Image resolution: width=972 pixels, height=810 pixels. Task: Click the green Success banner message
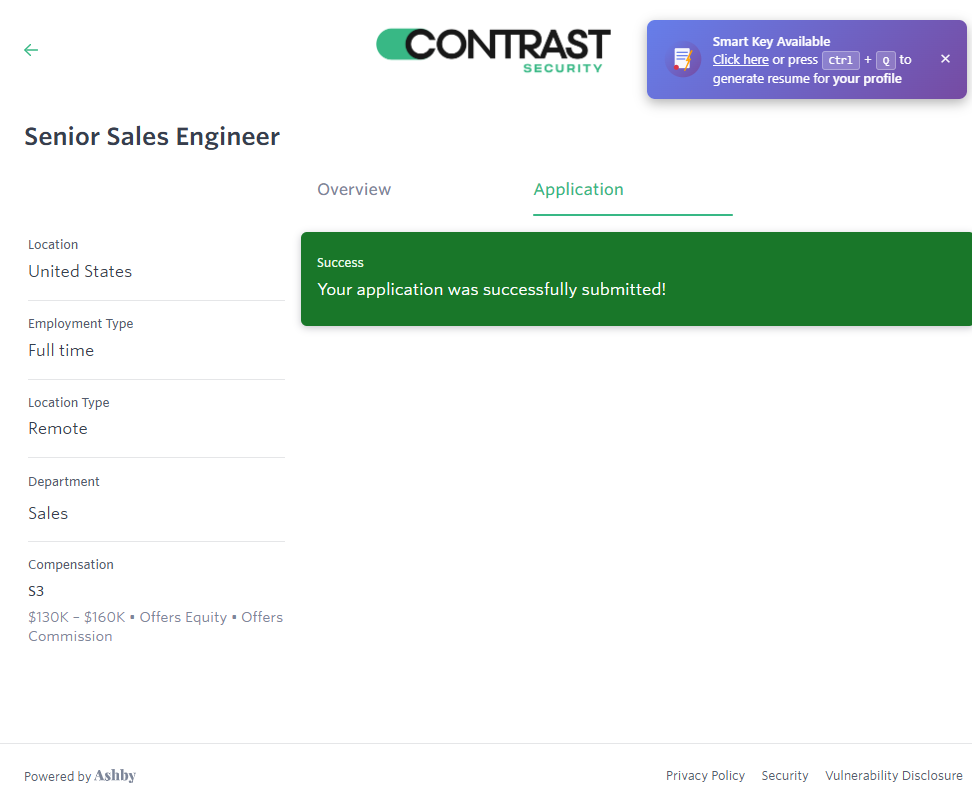[x=491, y=290]
